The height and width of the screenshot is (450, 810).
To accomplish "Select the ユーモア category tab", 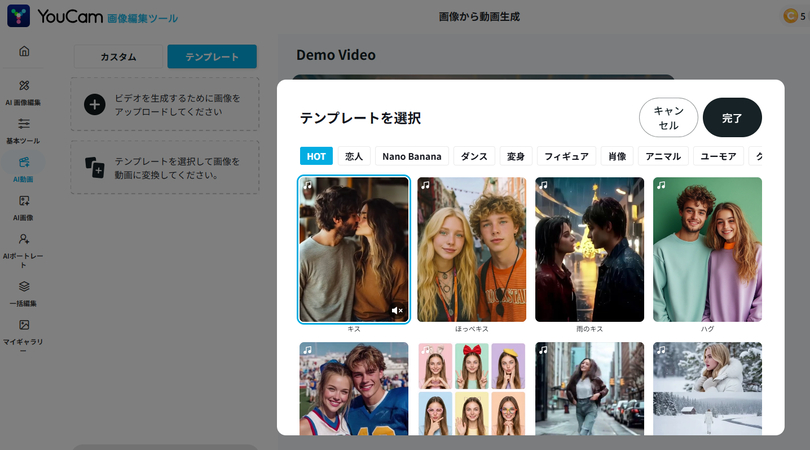I will pyautogui.click(x=718, y=156).
